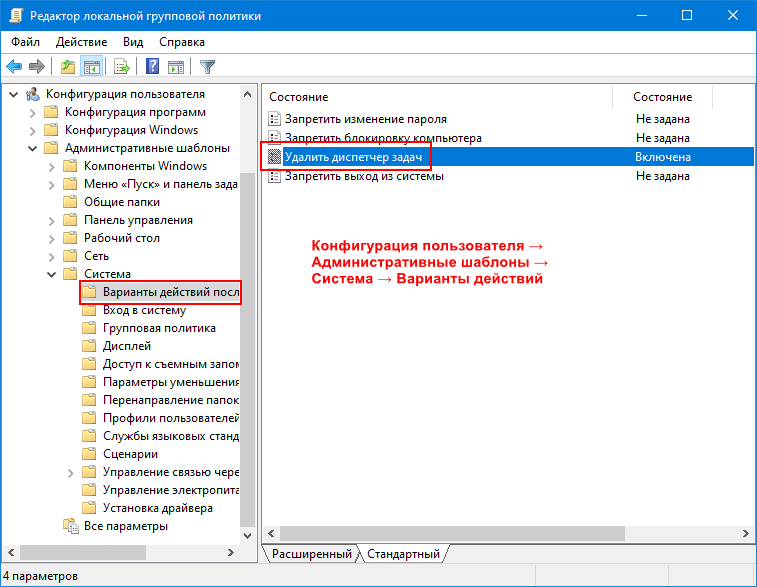Click the policy icon of Запретить изменение пароля
The height and width of the screenshot is (587, 757).
(274, 119)
